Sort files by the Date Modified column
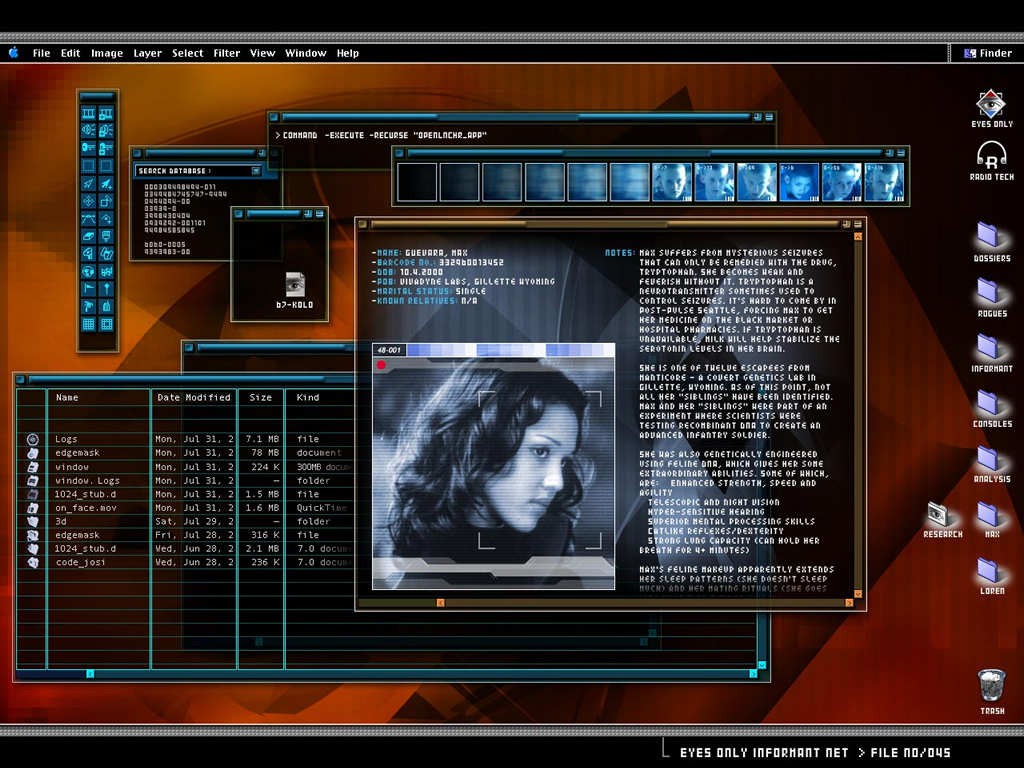Image resolution: width=1024 pixels, height=768 pixels. [x=193, y=397]
